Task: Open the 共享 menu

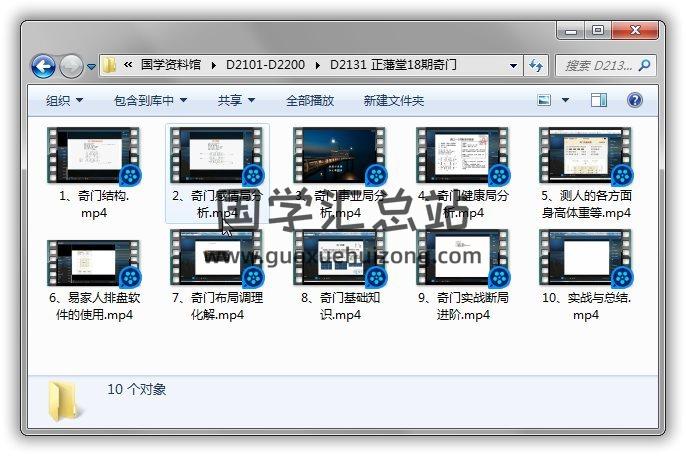Action: [236, 101]
